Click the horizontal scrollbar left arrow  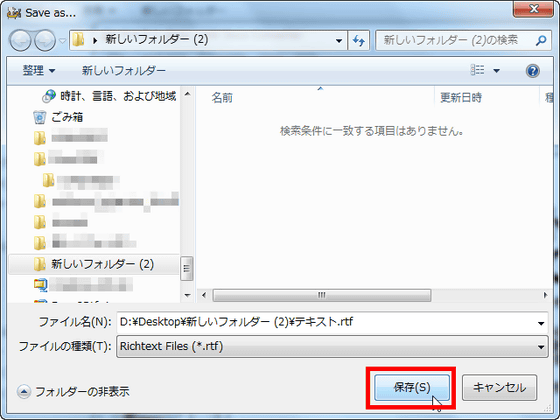[204, 295]
